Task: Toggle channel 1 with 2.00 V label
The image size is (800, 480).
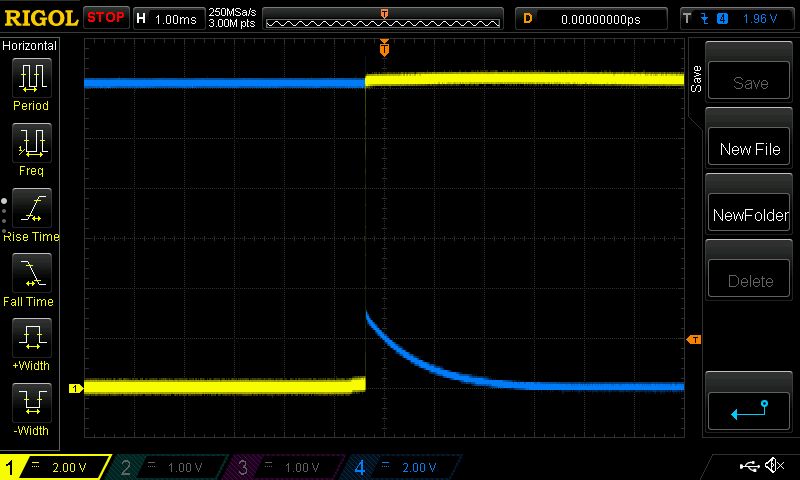Action: click(54, 467)
